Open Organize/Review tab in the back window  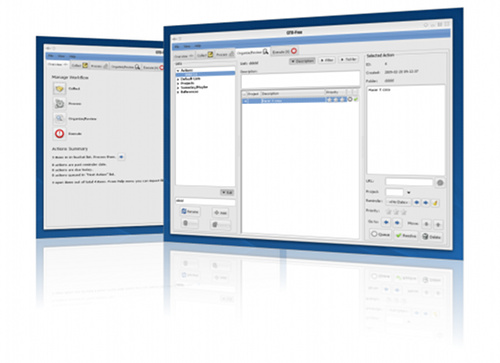coord(125,67)
